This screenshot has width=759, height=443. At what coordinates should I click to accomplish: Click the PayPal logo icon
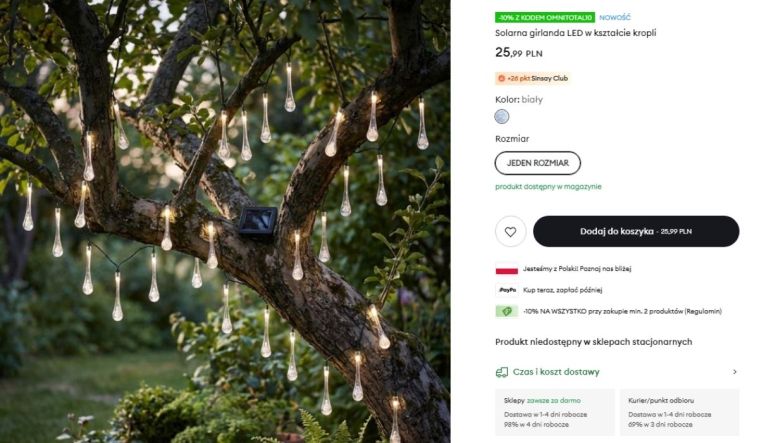506,290
